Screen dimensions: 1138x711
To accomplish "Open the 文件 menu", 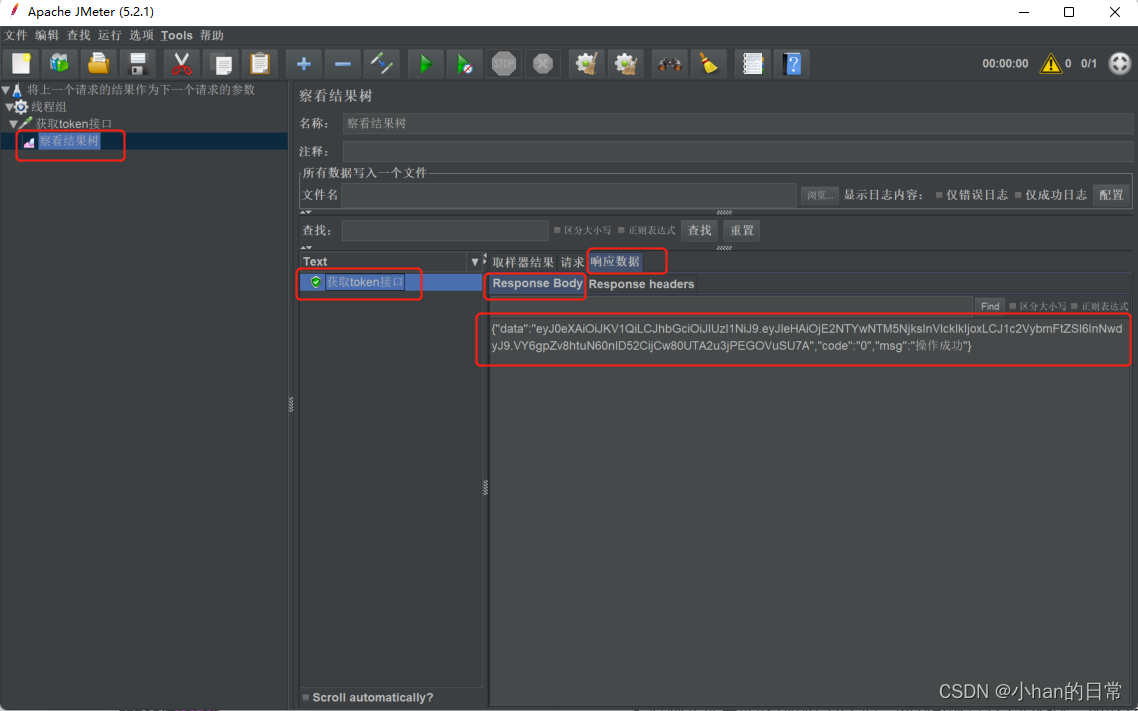I will pyautogui.click(x=15, y=36).
